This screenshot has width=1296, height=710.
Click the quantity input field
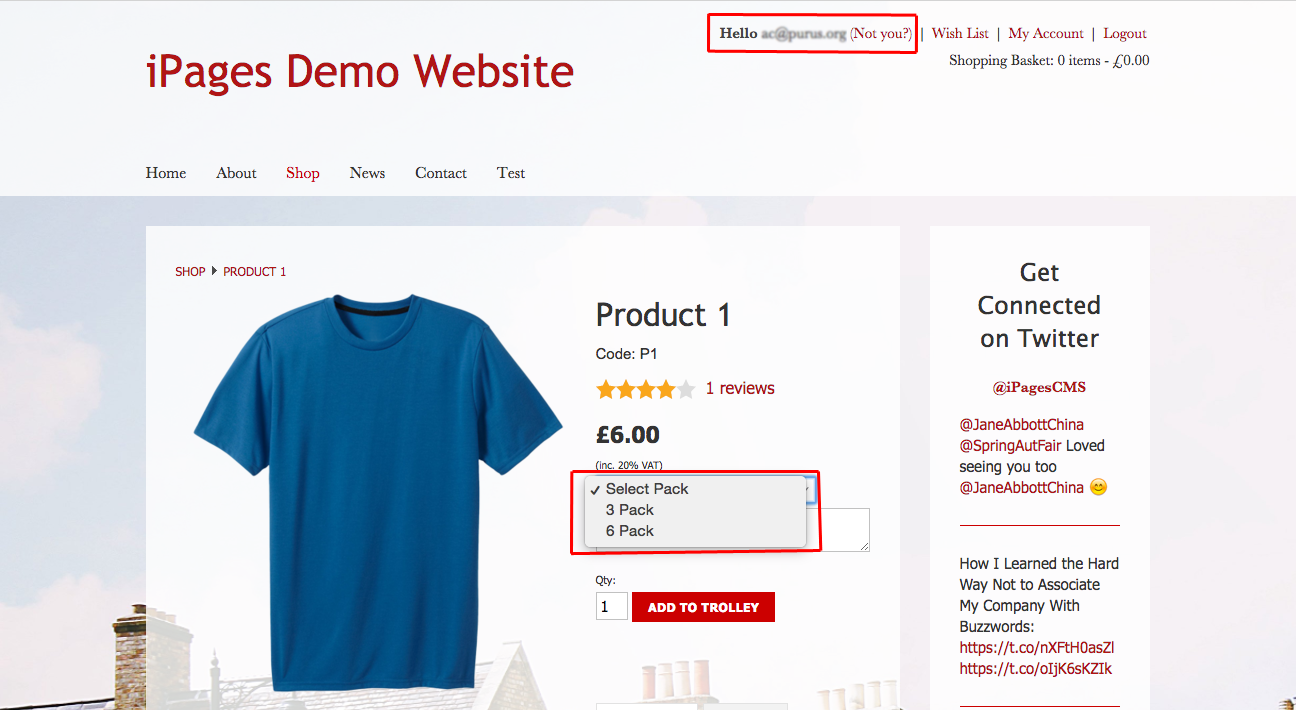click(x=611, y=607)
